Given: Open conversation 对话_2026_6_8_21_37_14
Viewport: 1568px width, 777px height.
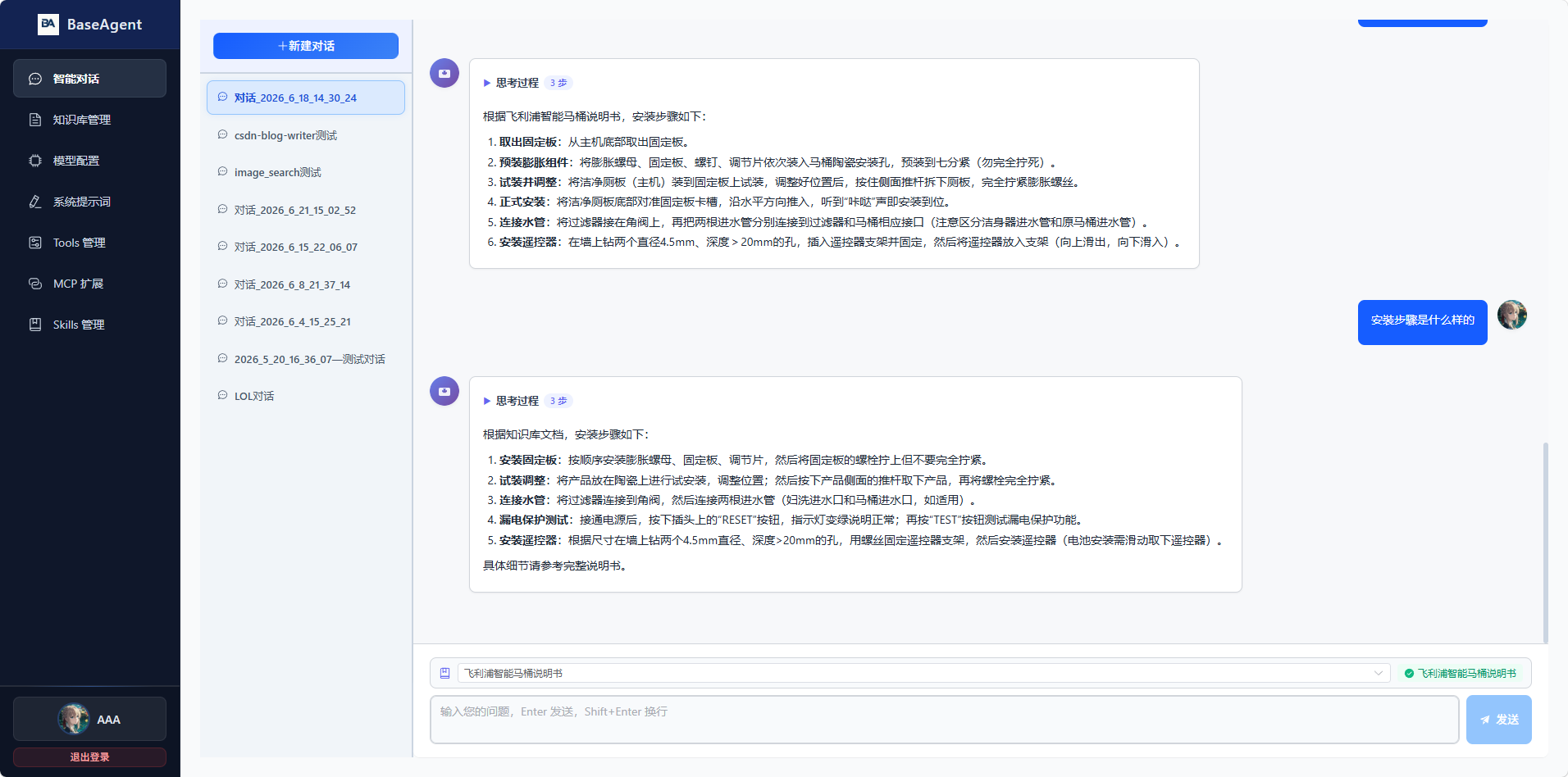Looking at the screenshot, I should click(x=306, y=284).
